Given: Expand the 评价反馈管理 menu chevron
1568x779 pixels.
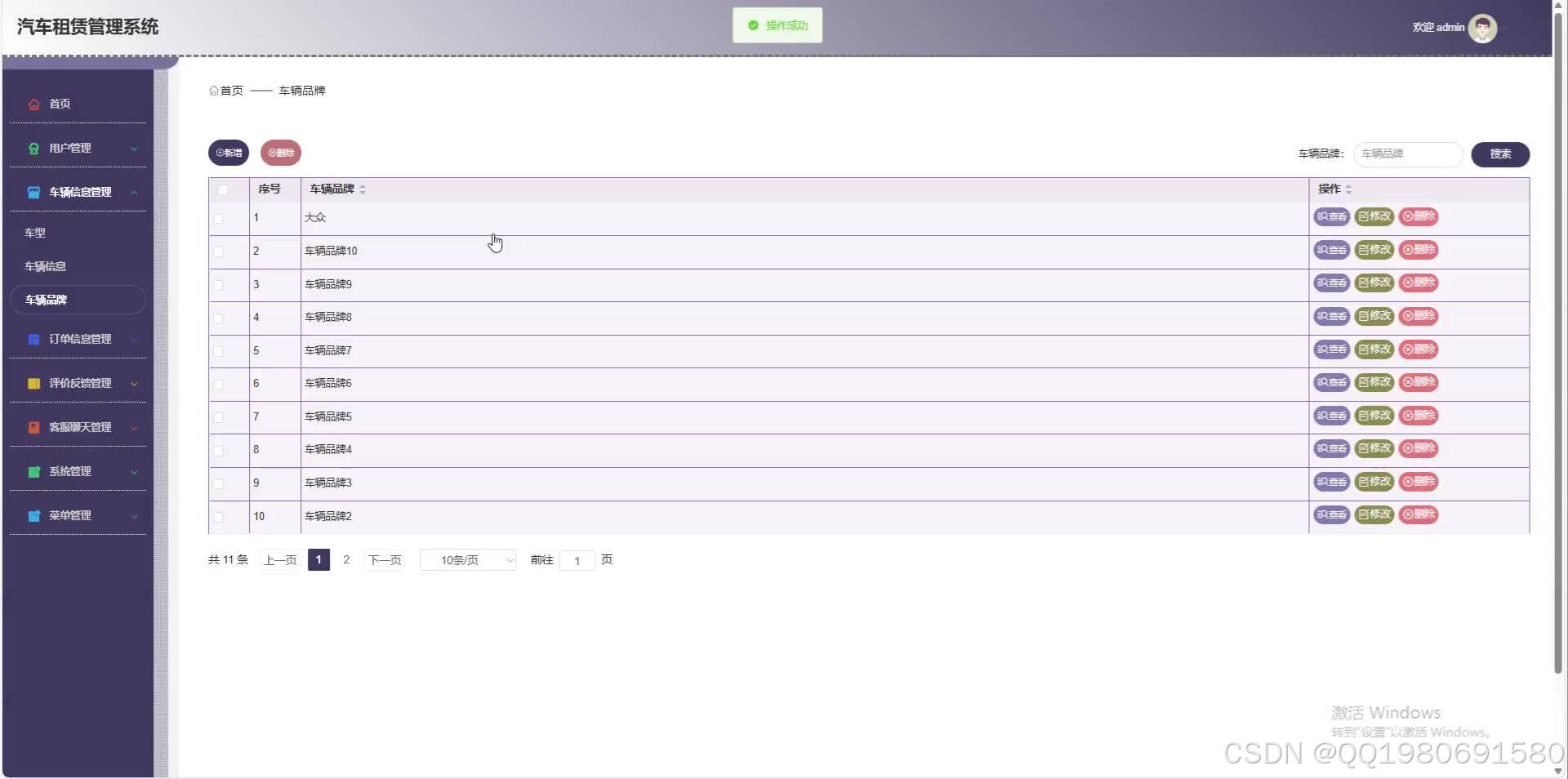Looking at the screenshot, I should (x=134, y=384).
